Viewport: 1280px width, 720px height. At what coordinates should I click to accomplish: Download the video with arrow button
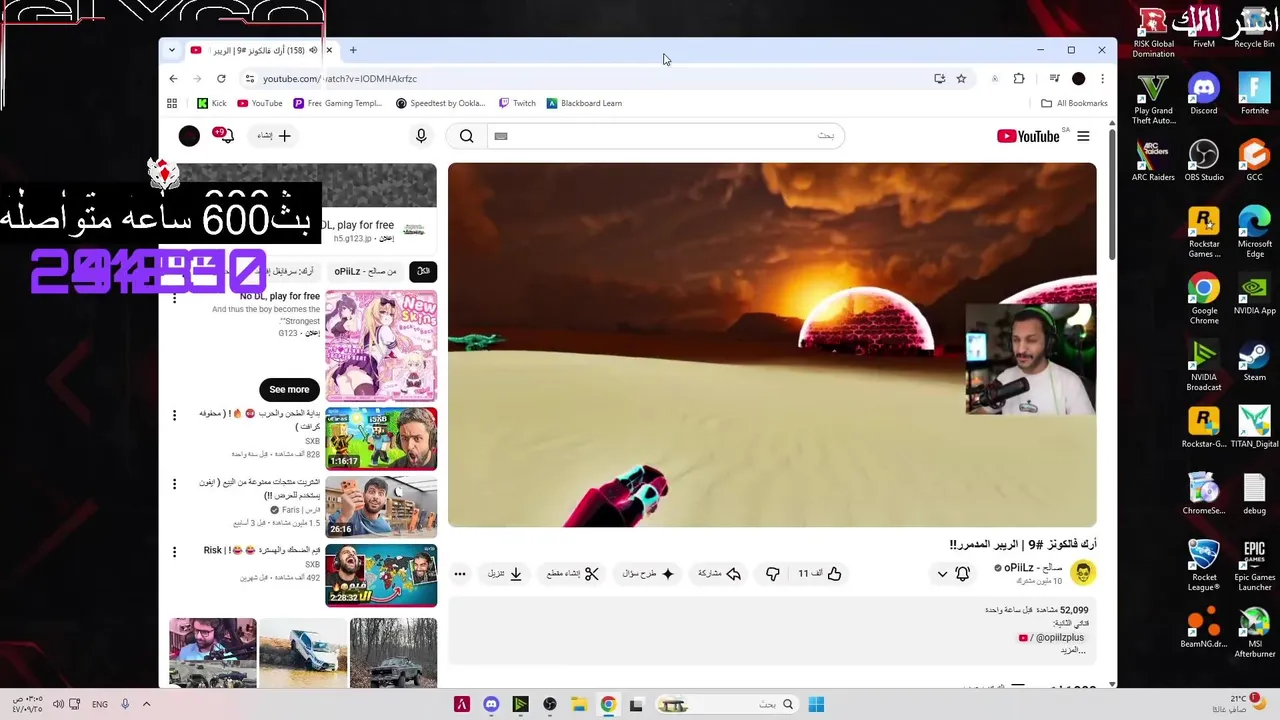pyautogui.click(x=505, y=573)
